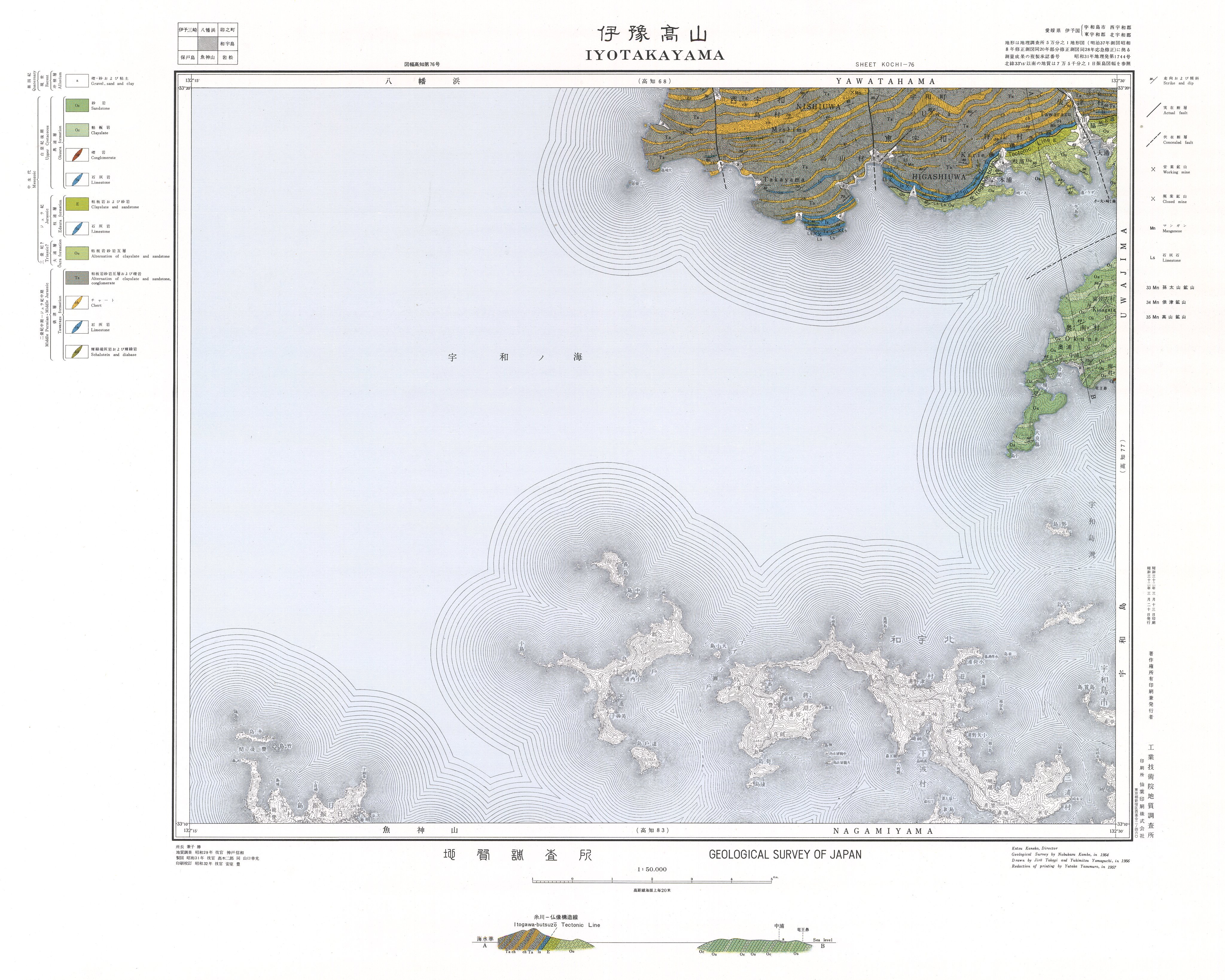1225x980 pixels.
Task: Click the shaded cell in index grid
Action: pyautogui.click(x=207, y=44)
